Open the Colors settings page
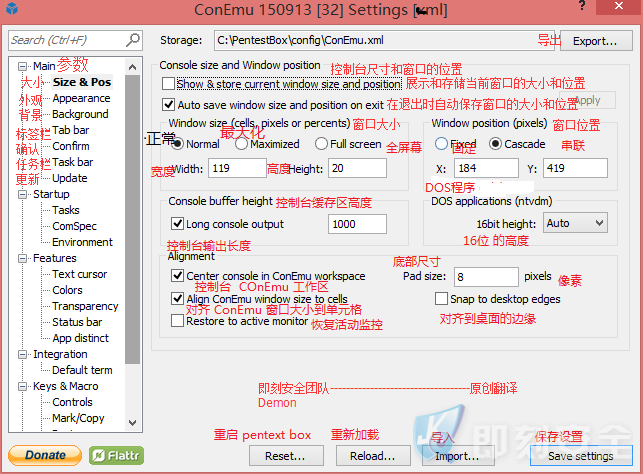This screenshot has height=474, width=643. 67,290
